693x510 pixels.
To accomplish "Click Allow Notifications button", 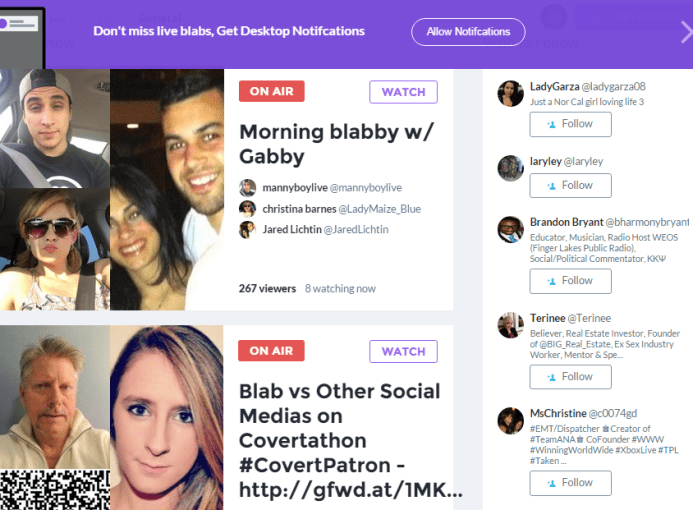I will click(x=468, y=32).
